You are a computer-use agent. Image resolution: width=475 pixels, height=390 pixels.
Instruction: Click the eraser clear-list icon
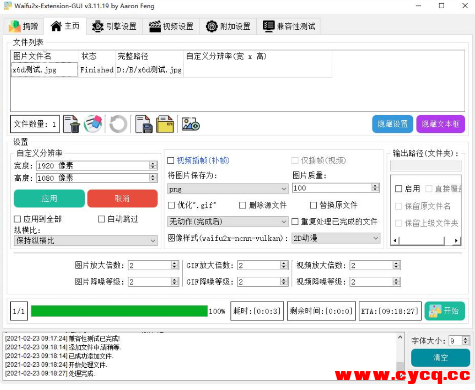click(93, 124)
